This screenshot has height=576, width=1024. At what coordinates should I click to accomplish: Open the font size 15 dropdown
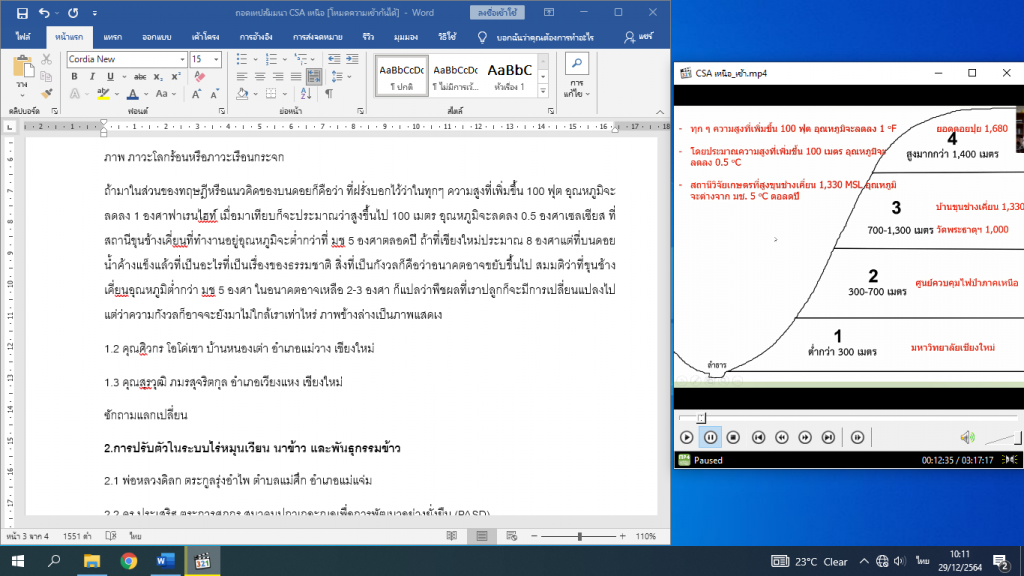(217, 60)
